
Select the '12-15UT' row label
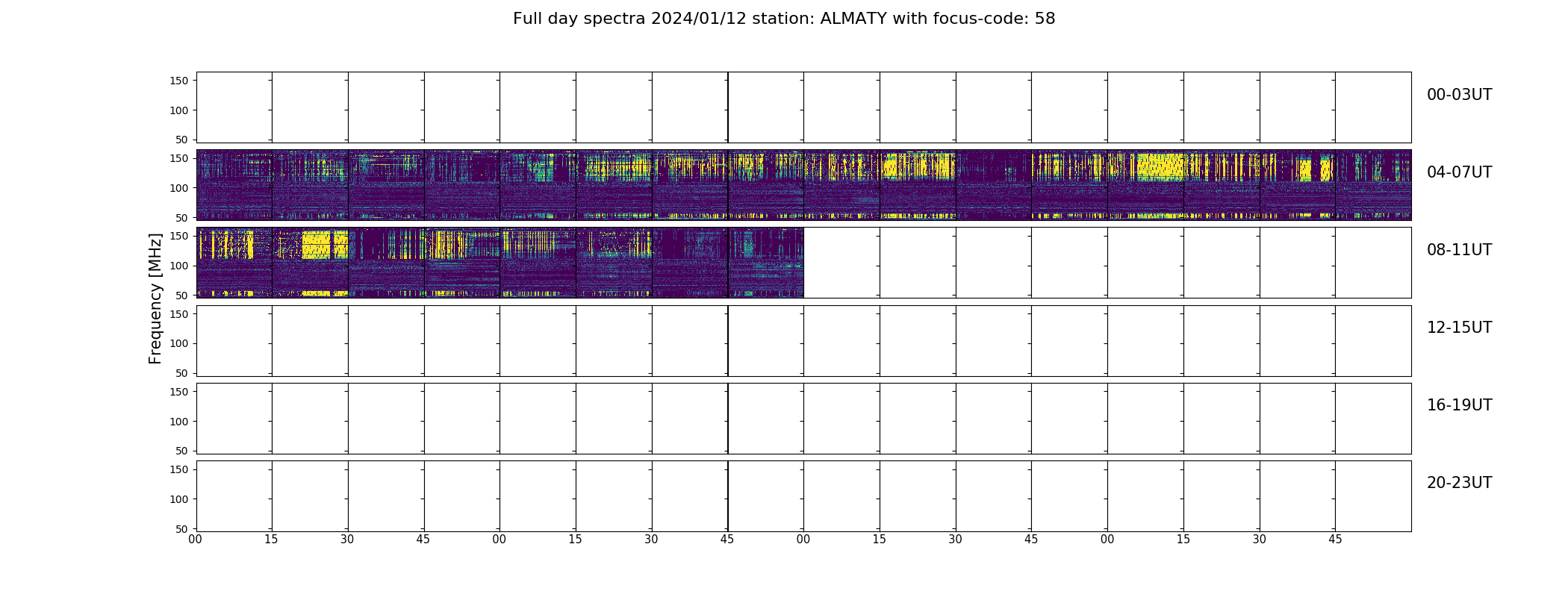1459,328
